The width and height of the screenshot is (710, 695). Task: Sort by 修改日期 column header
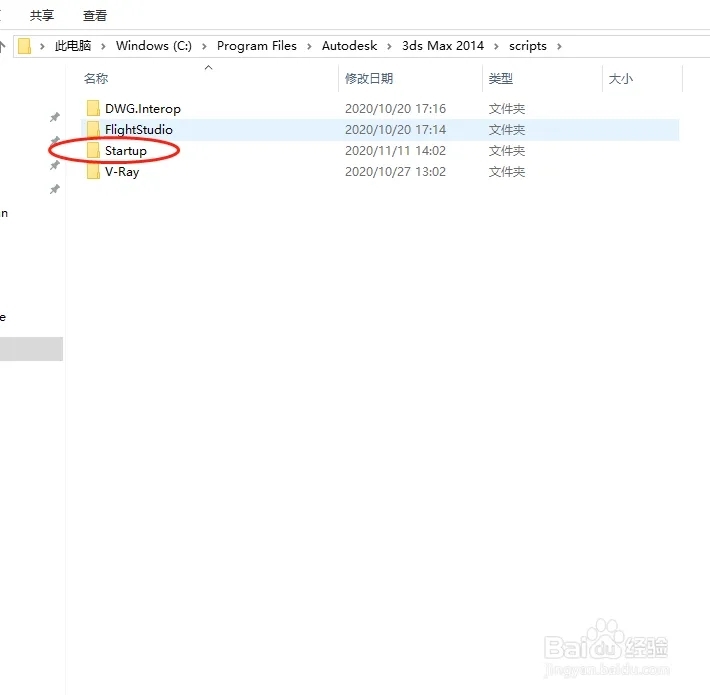[x=369, y=79]
